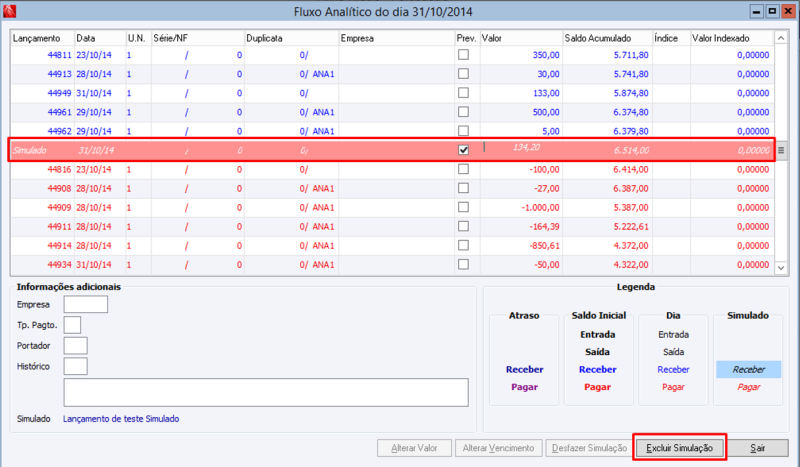Maximize the Fluxo Analítico window
The width and height of the screenshot is (800, 467).
point(772,11)
